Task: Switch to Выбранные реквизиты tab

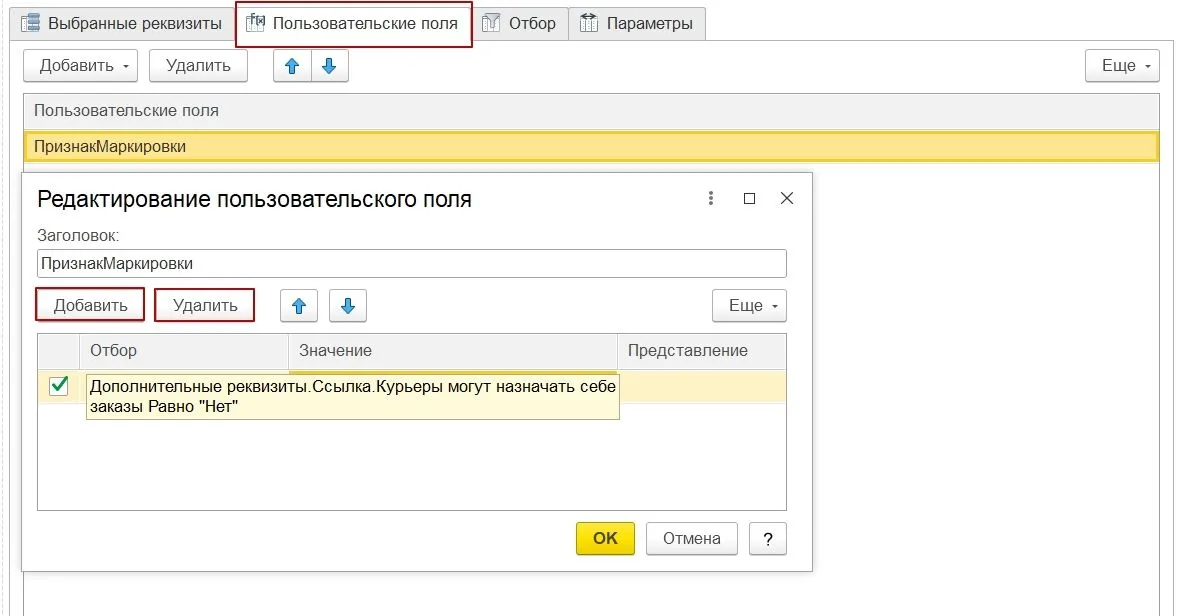Action: click(123, 23)
